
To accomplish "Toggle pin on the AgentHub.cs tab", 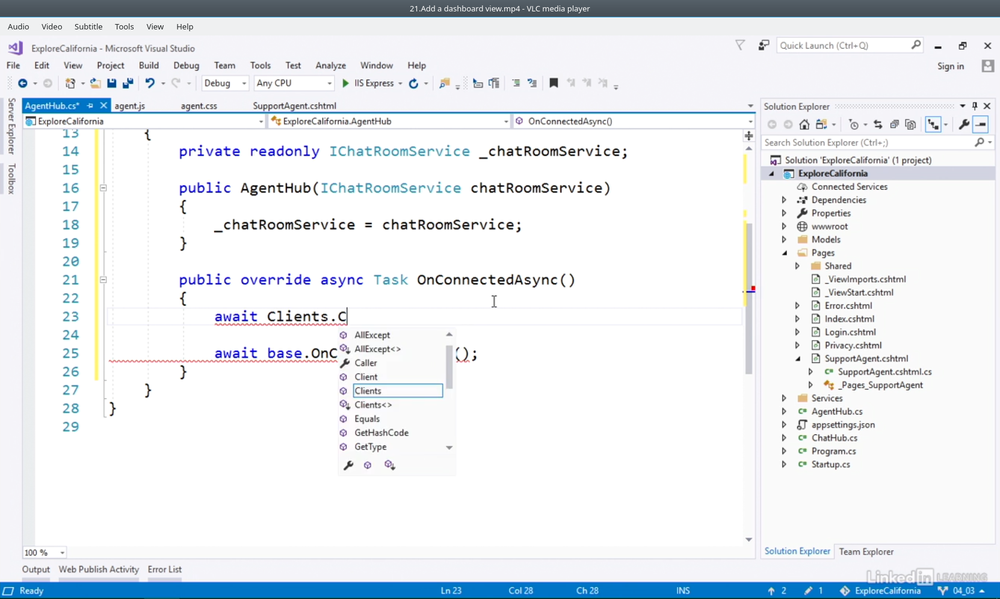I will click(x=90, y=106).
